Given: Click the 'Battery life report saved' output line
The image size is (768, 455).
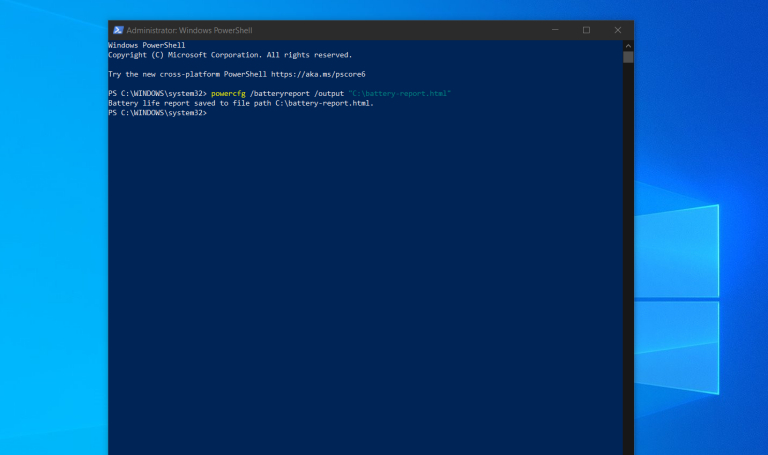Looking at the screenshot, I should click(x=241, y=103).
